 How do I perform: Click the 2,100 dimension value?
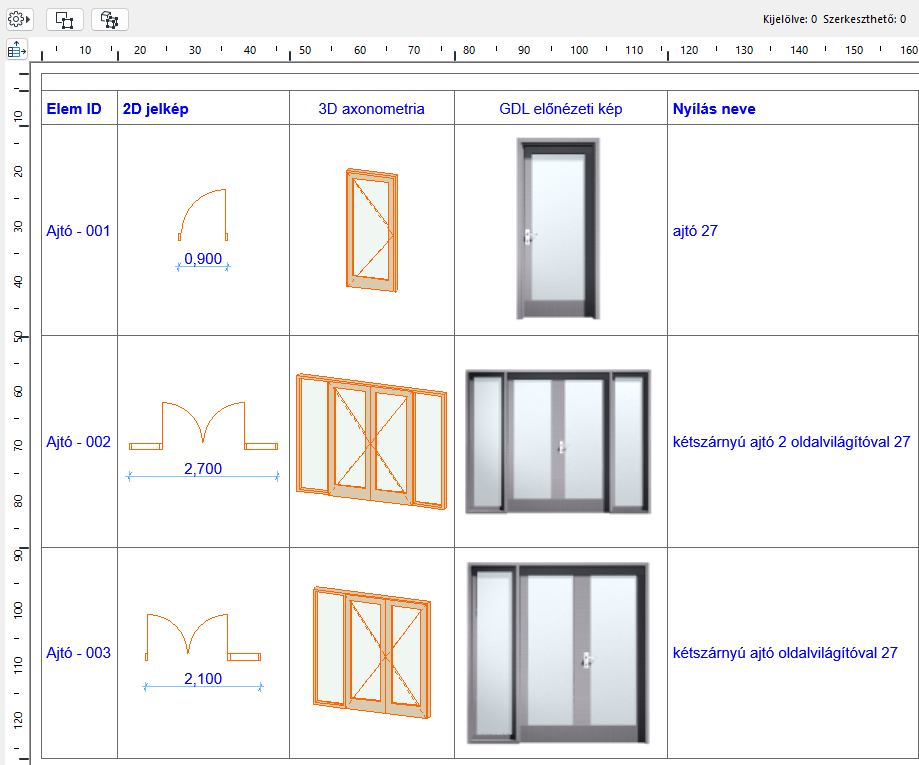(203, 678)
